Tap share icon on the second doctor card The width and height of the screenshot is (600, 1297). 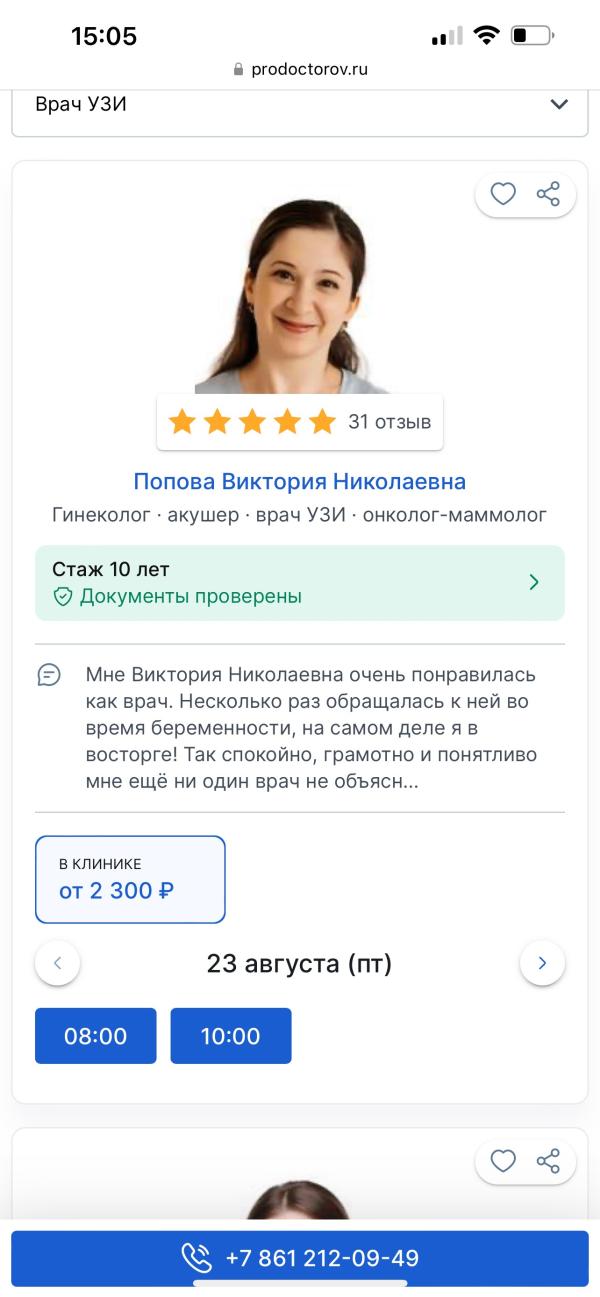tap(548, 1160)
